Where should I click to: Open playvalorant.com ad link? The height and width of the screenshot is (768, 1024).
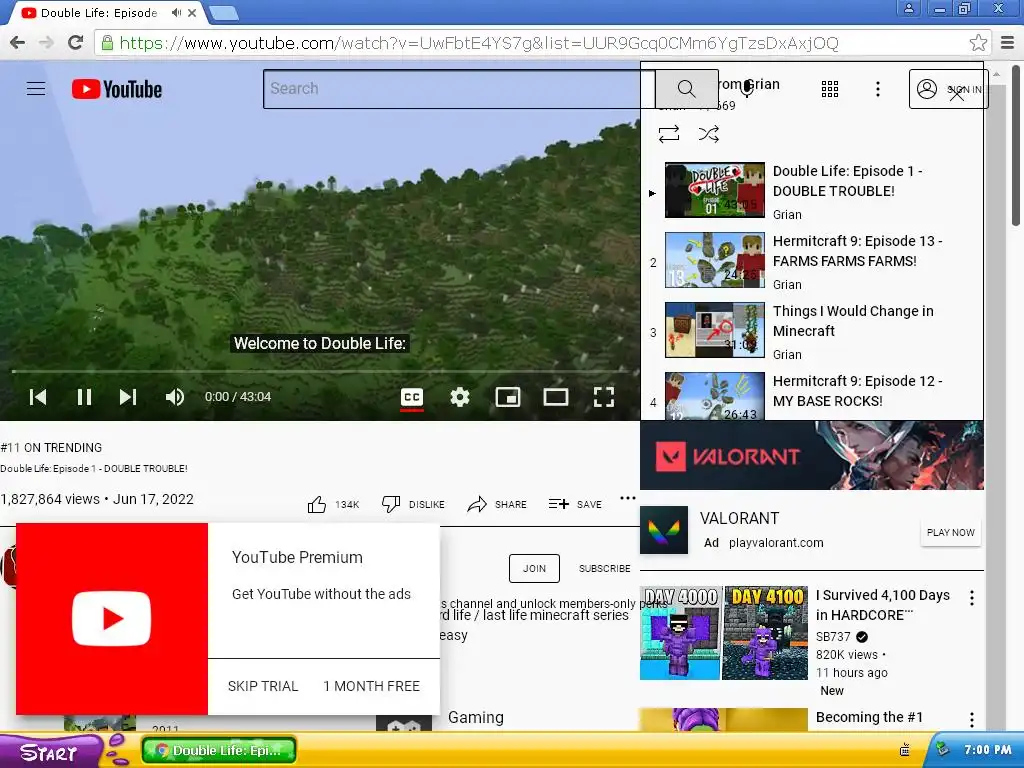pyautogui.click(x=776, y=543)
